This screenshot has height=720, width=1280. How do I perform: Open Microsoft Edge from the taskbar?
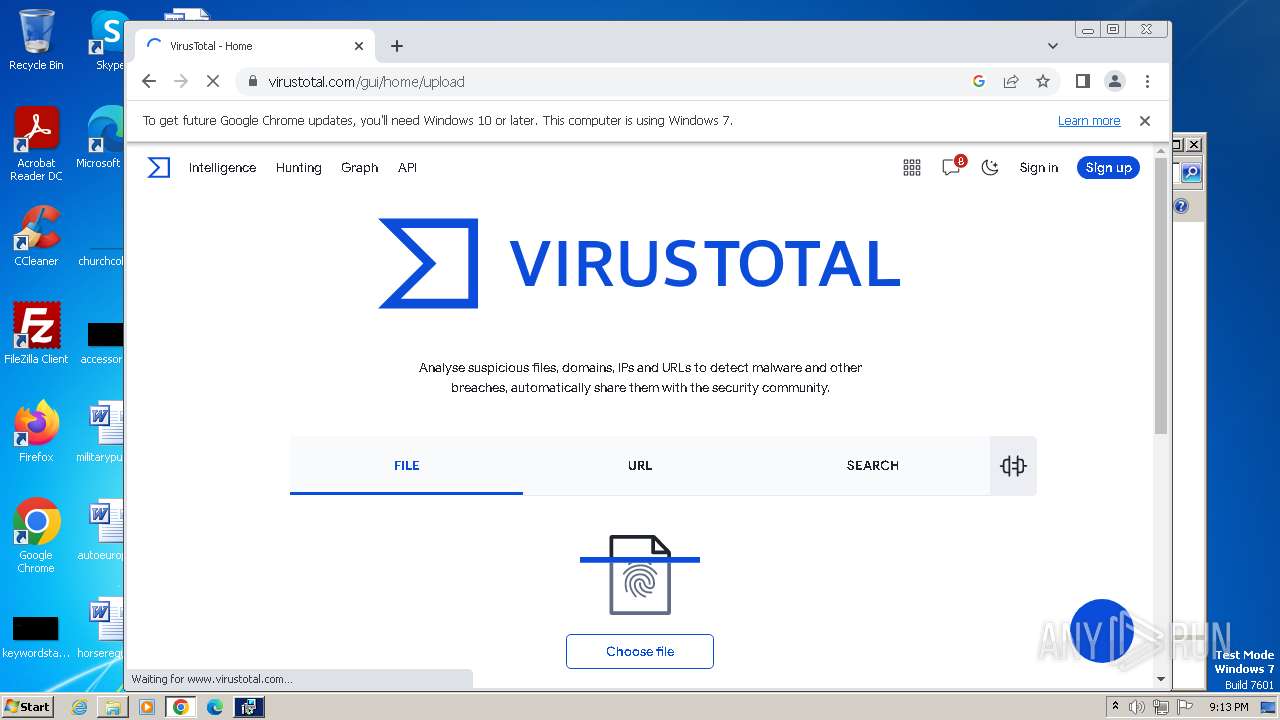215,707
